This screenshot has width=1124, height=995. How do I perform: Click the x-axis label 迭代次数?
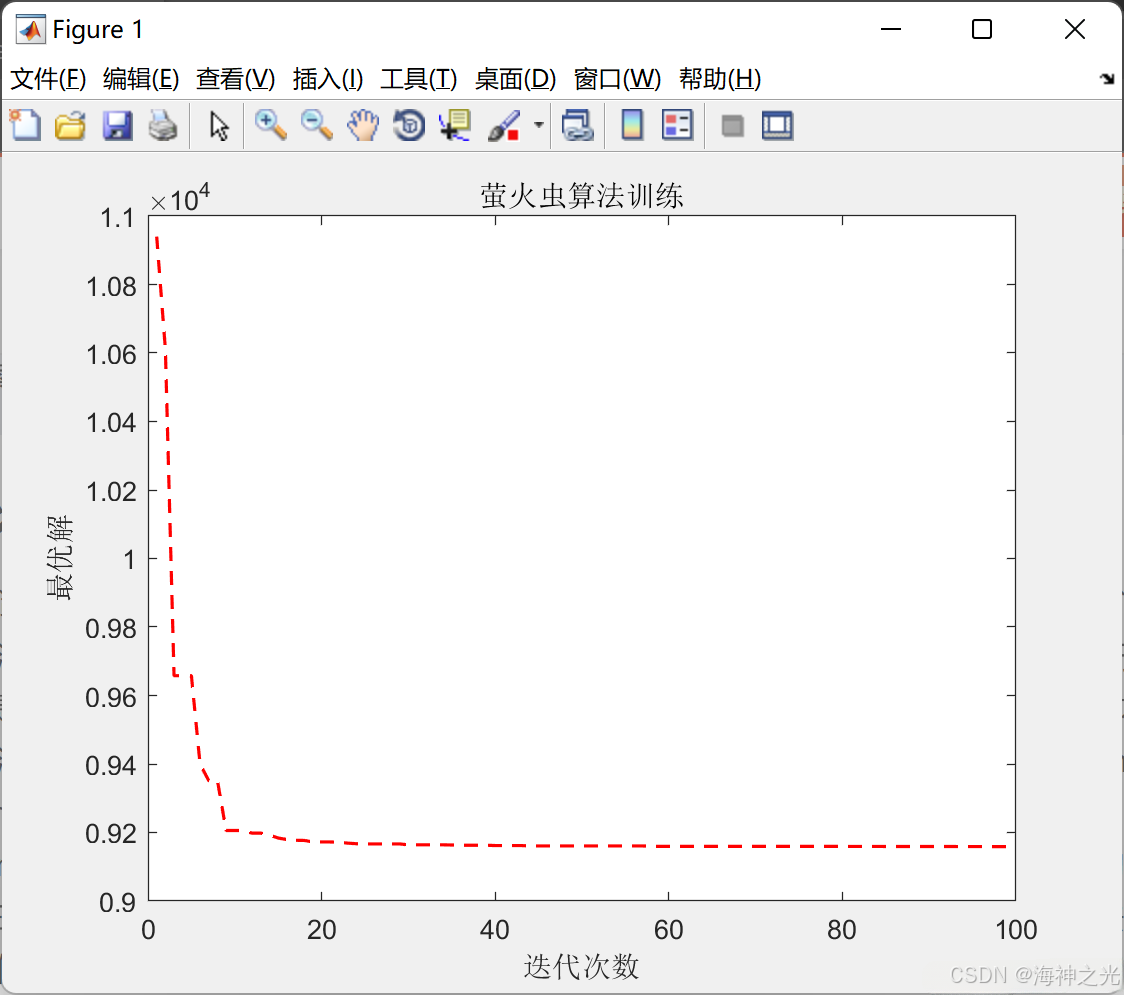click(581, 967)
